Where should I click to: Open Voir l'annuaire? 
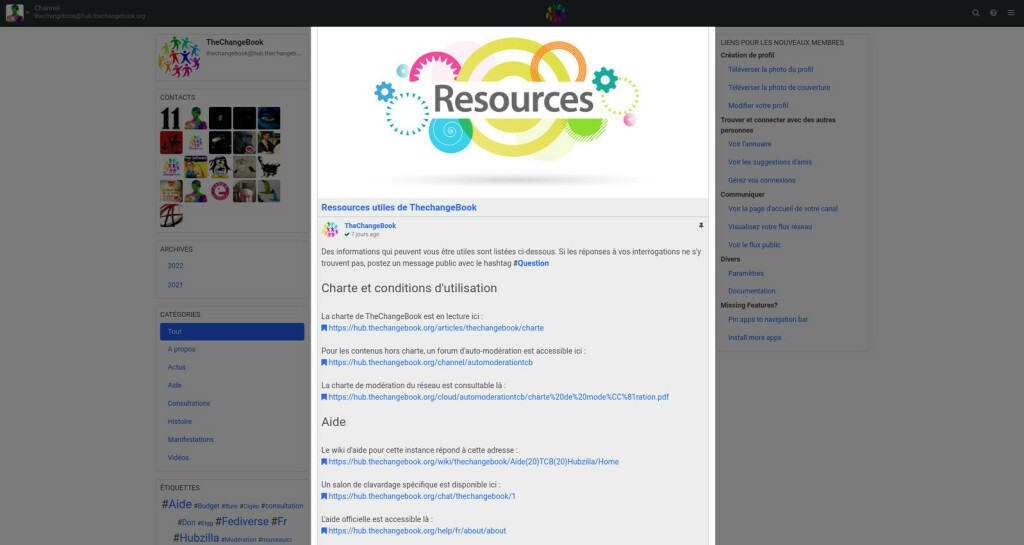coord(750,144)
